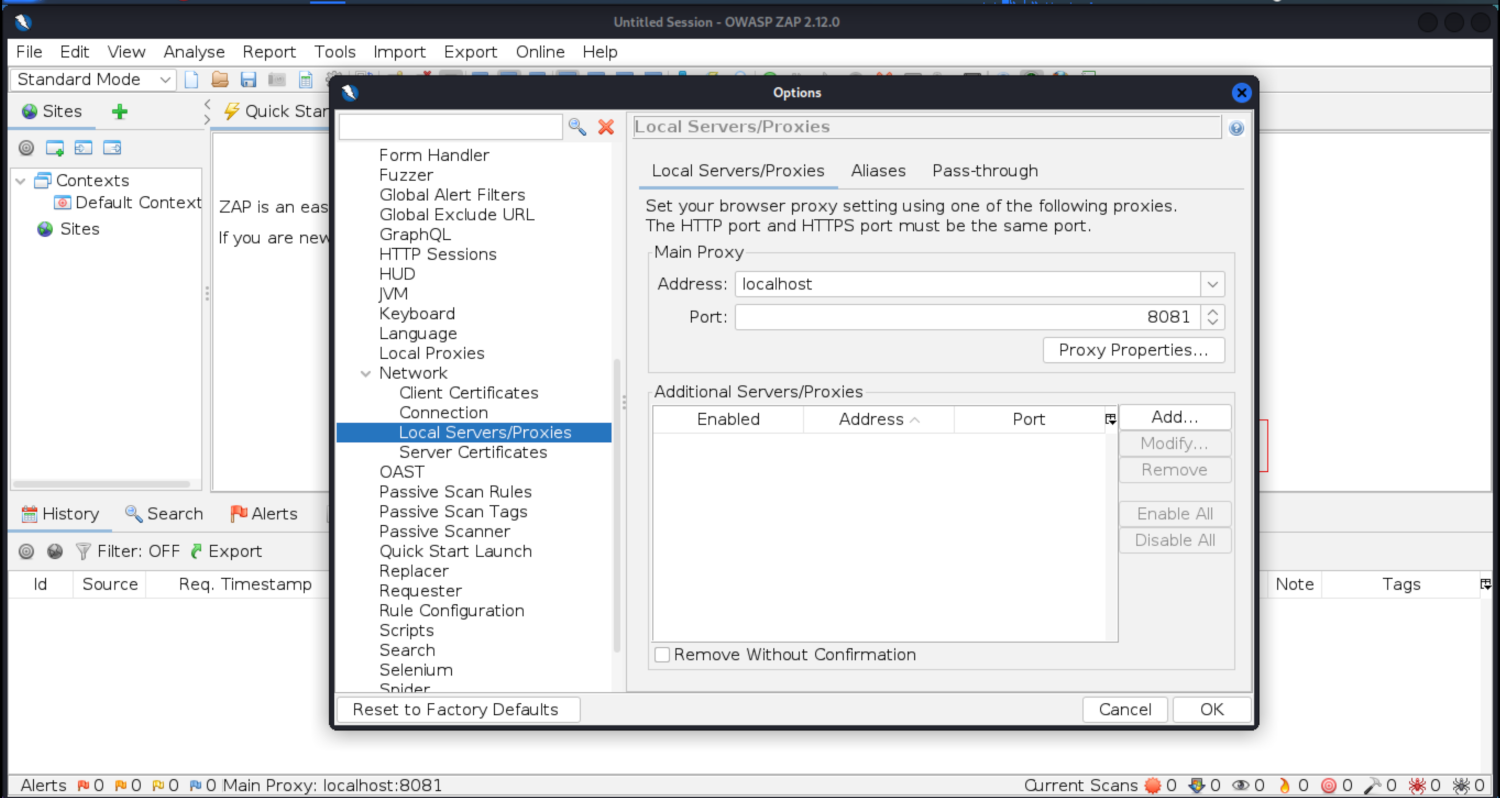Click the red spider icon in status bar
1500x798 pixels.
click(x=1417, y=786)
